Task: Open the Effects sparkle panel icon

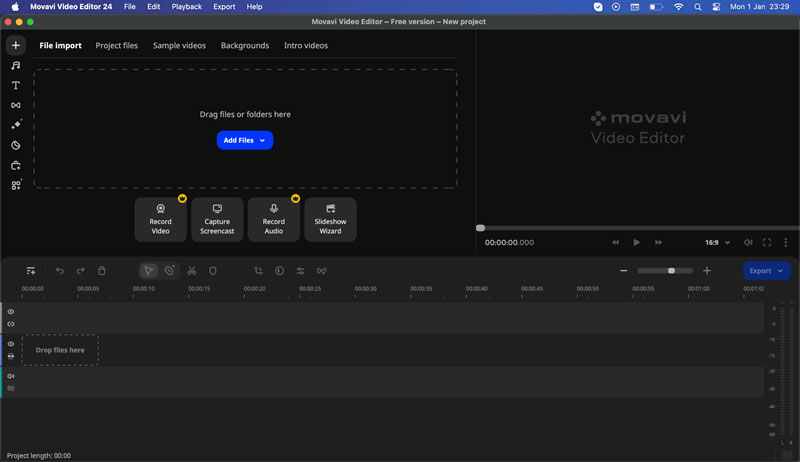Action: coord(16,125)
